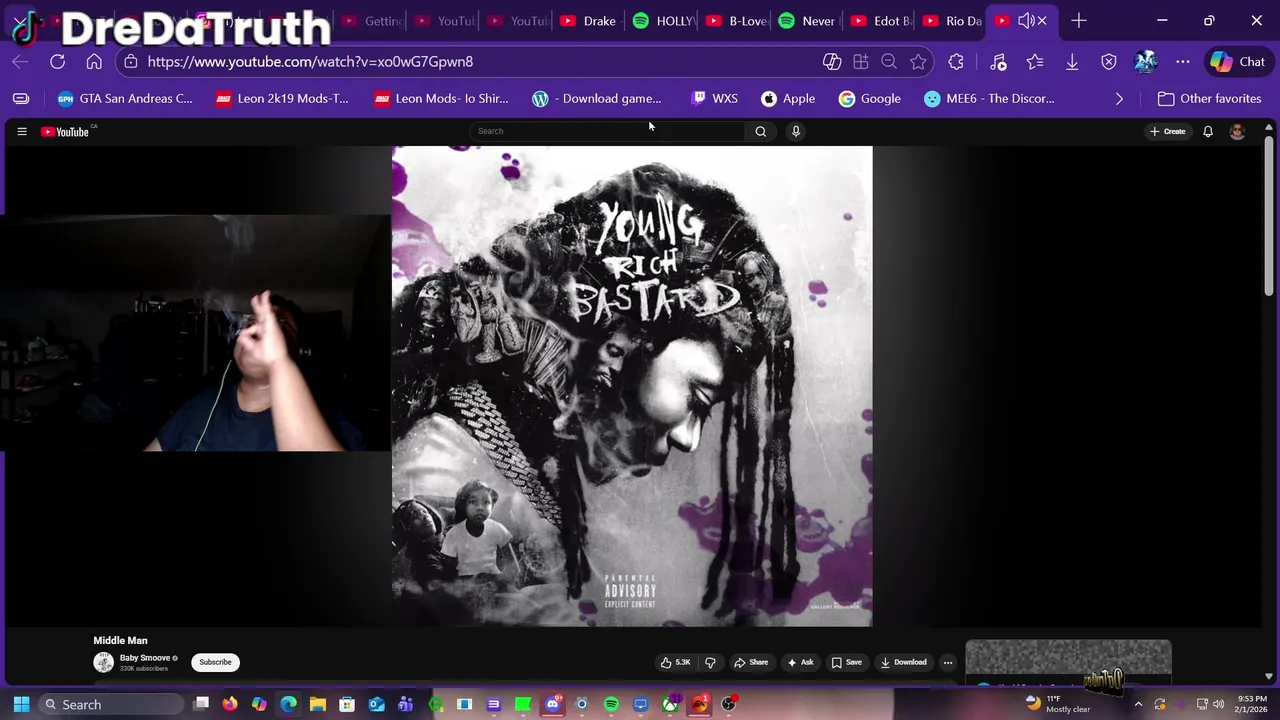Open the Other favorites folder
The image size is (1280, 720).
click(x=1209, y=99)
